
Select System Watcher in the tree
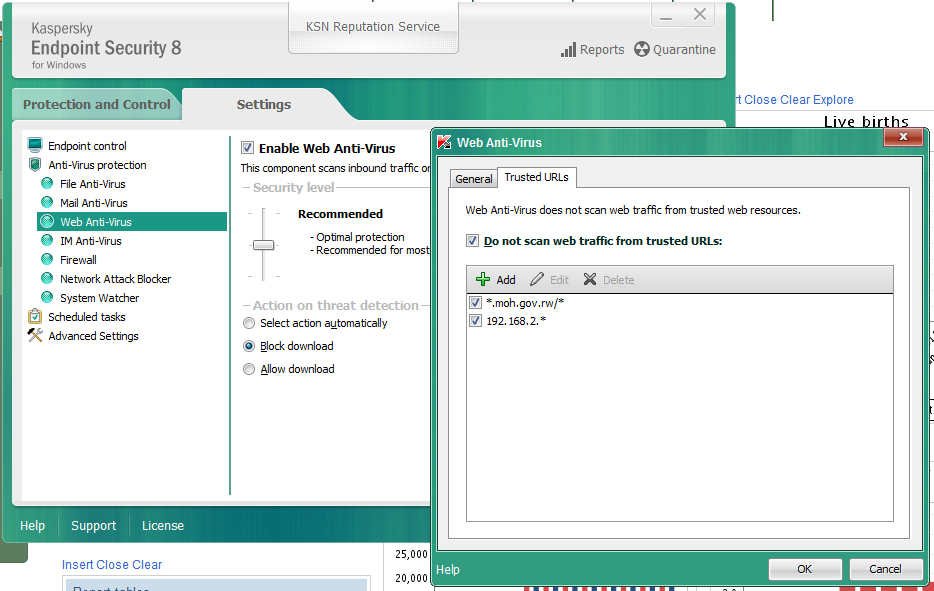99,297
